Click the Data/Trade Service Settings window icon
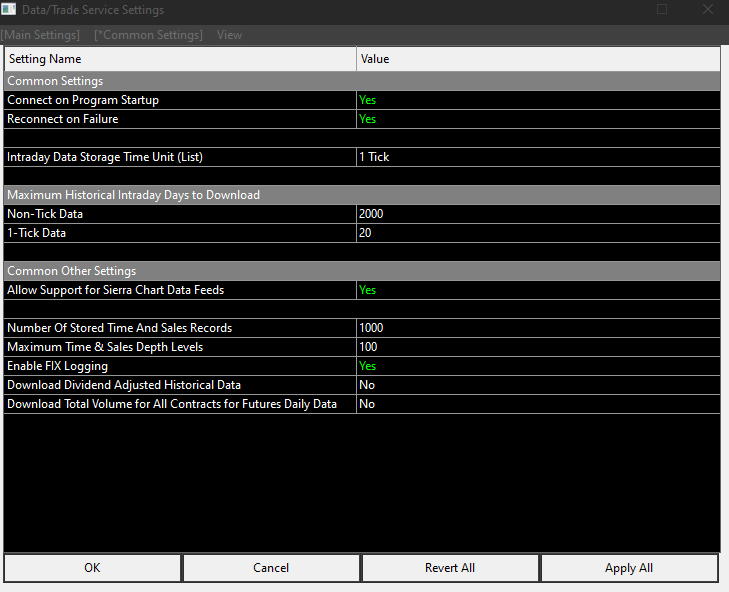The image size is (729, 592). click(x=8, y=9)
